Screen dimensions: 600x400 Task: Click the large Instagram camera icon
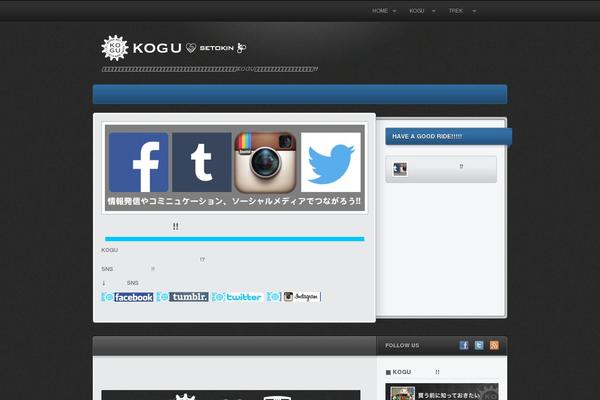pyautogui.click(x=265, y=162)
